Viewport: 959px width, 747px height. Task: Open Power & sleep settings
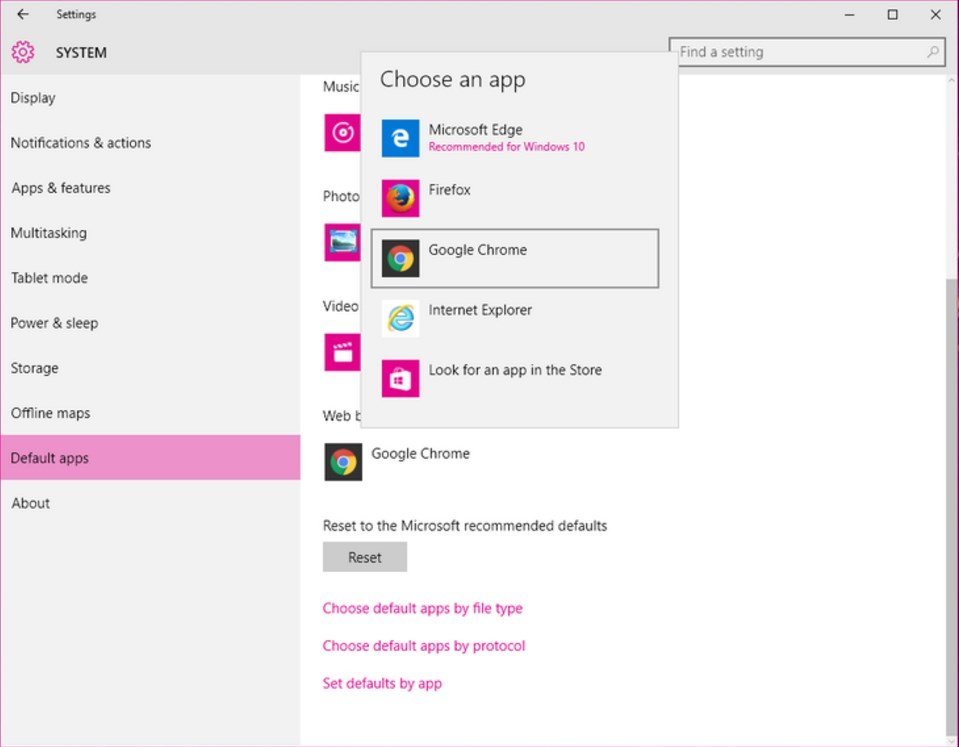click(54, 323)
